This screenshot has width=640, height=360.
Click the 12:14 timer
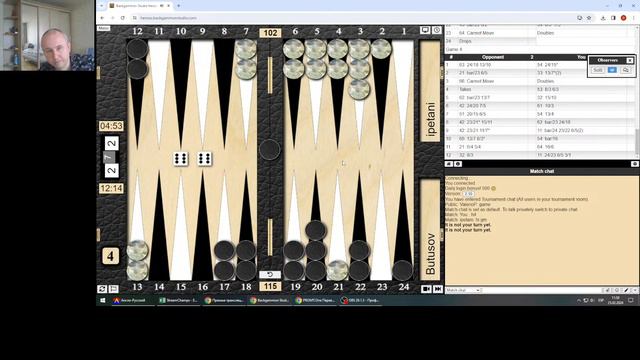click(111, 189)
